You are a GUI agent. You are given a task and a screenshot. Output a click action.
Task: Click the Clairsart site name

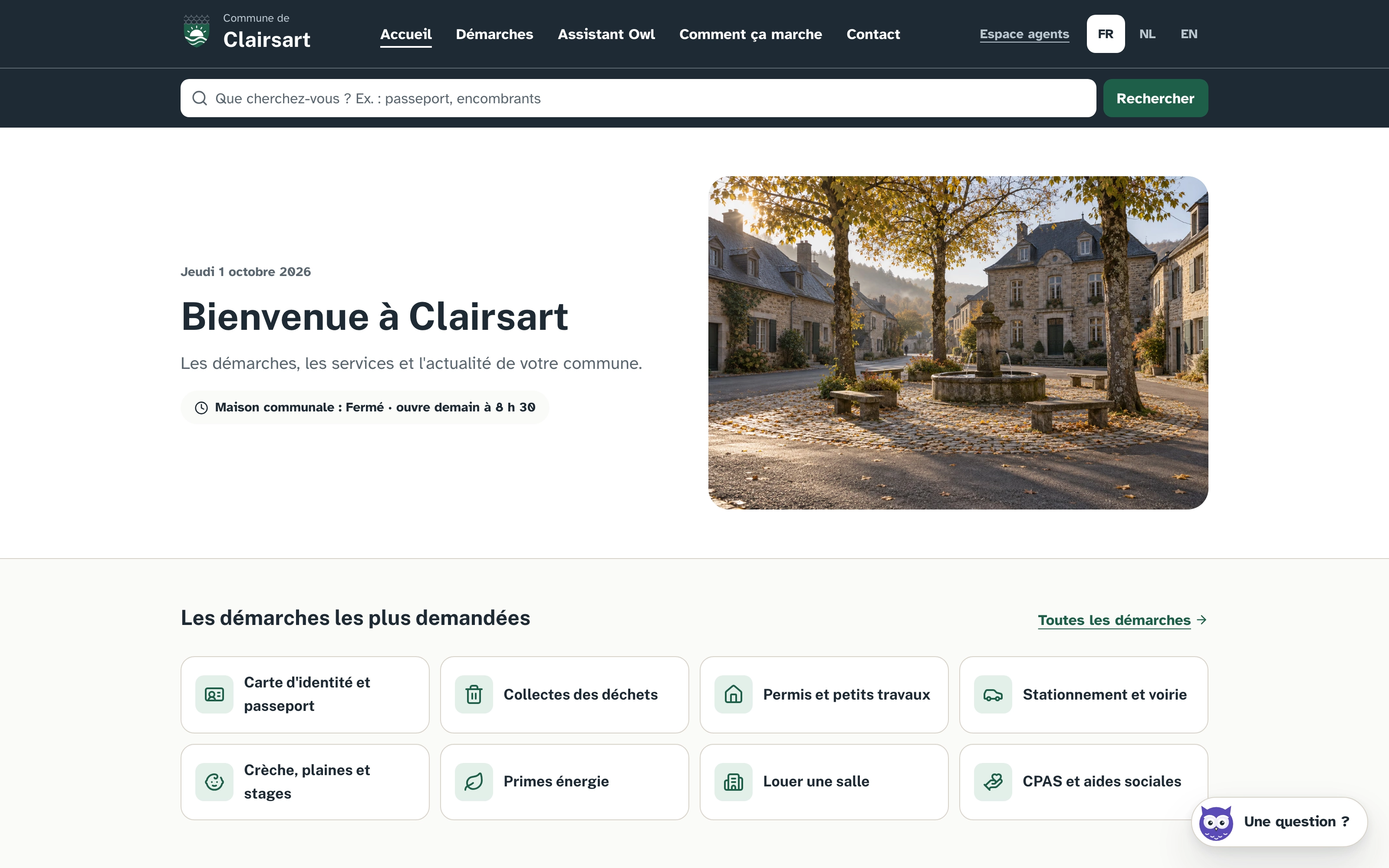[x=267, y=39]
